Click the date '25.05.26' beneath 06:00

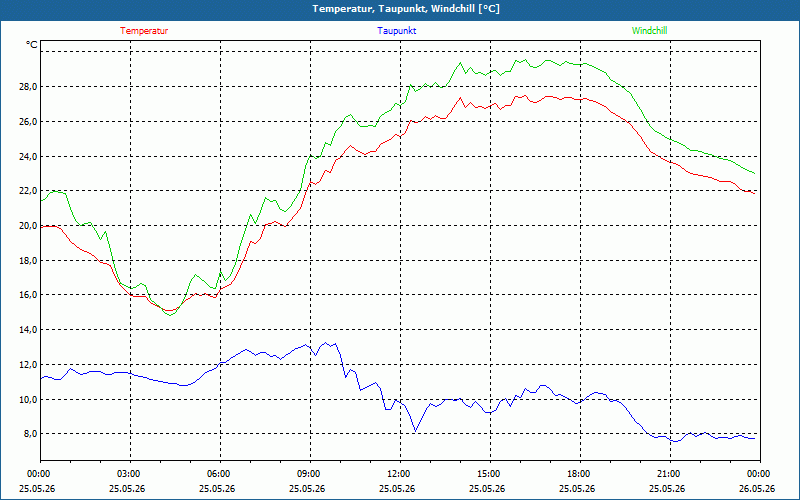[x=217, y=489]
